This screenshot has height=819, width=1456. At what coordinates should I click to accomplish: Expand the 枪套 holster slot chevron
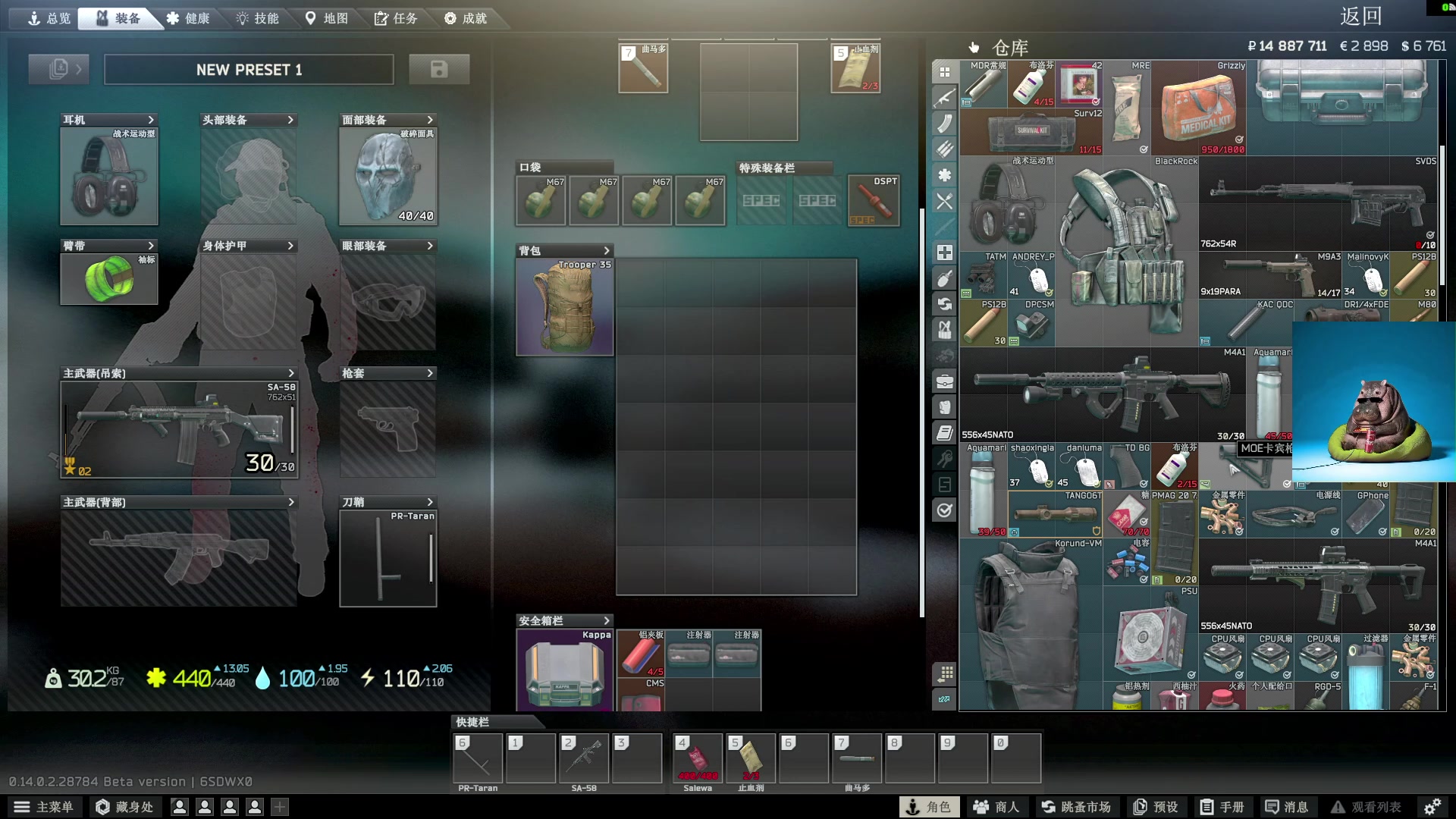click(x=430, y=373)
